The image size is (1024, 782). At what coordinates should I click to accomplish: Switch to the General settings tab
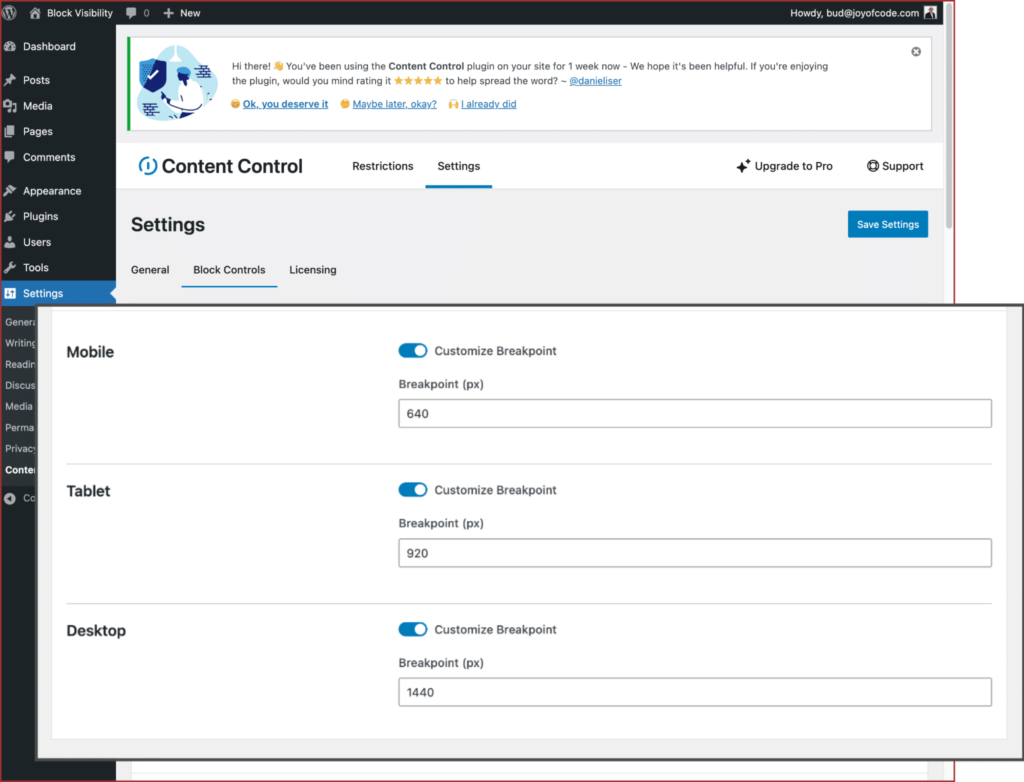pos(150,270)
